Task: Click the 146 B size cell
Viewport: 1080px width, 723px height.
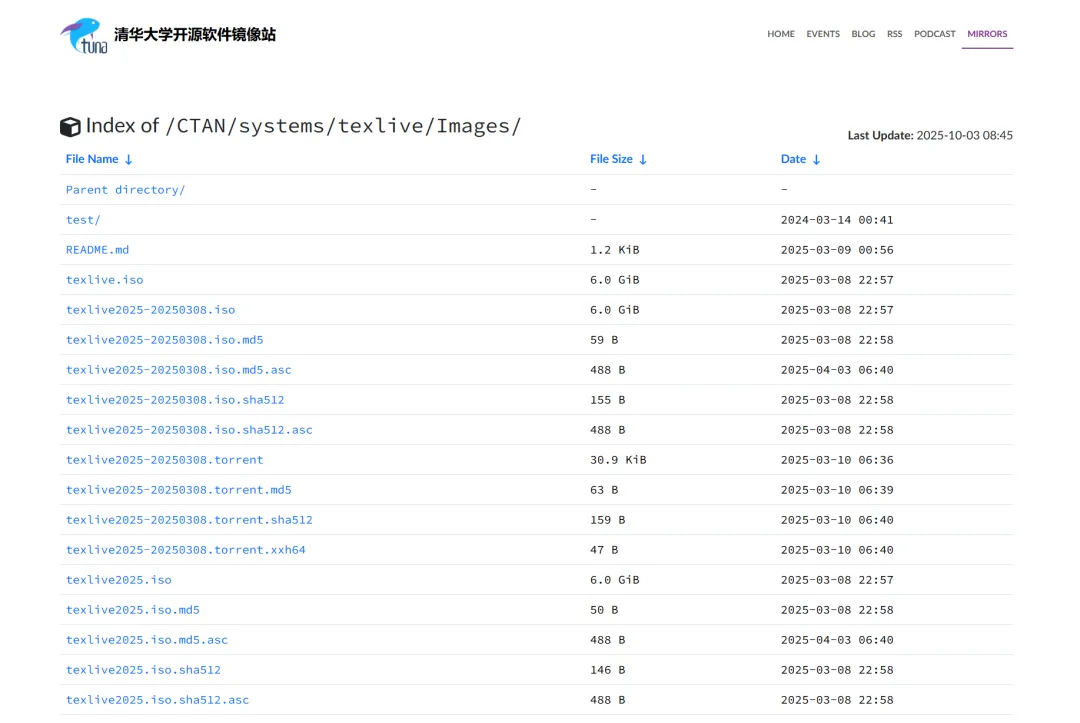Action: (x=608, y=669)
